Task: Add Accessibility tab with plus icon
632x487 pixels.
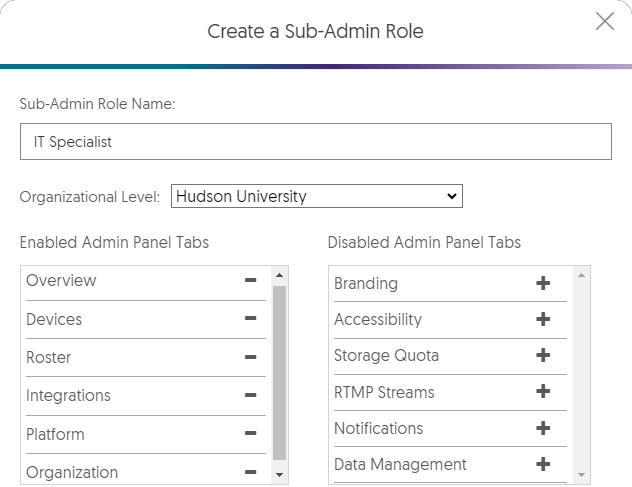Action: coord(543,320)
